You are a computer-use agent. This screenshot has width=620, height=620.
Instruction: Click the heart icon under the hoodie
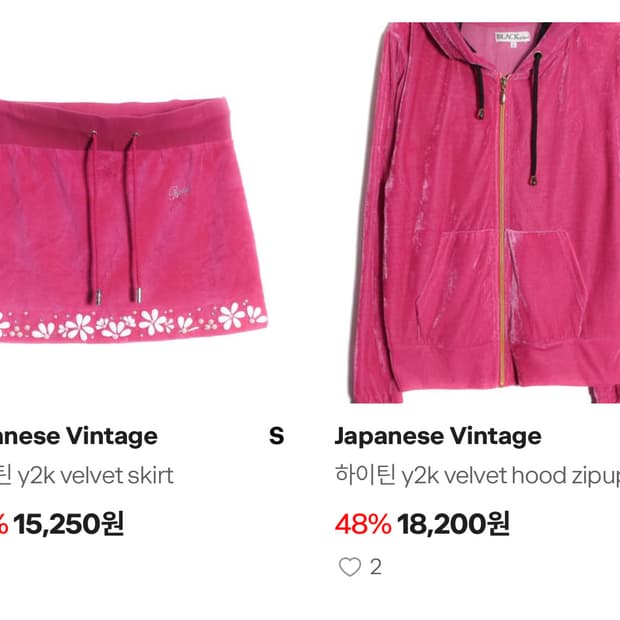click(349, 568)
